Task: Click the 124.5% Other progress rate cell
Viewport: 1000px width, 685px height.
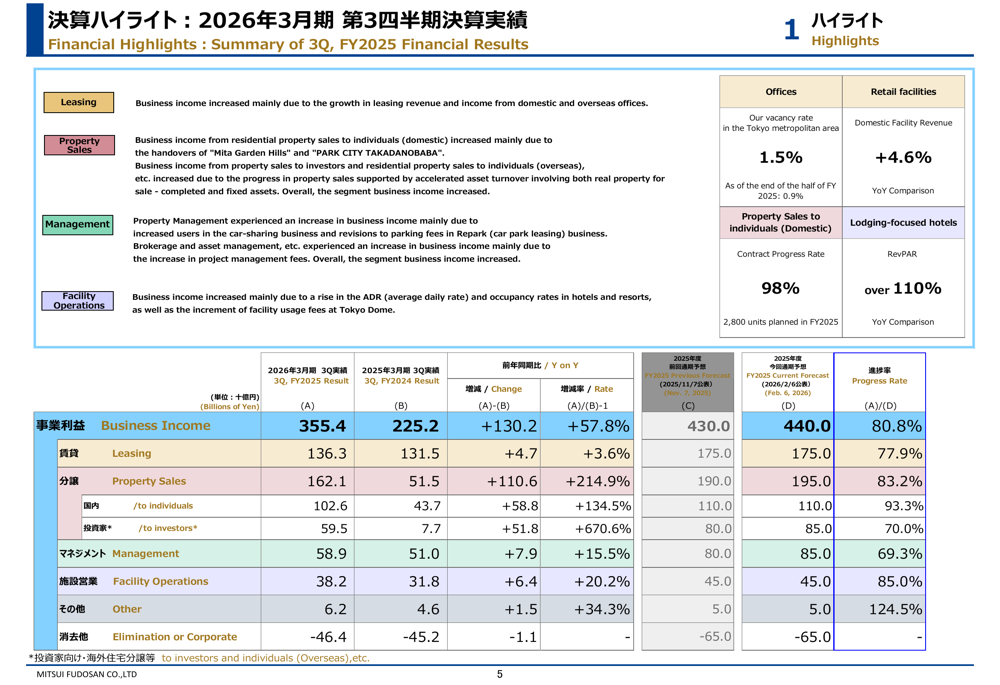Action: click(879, 609)
